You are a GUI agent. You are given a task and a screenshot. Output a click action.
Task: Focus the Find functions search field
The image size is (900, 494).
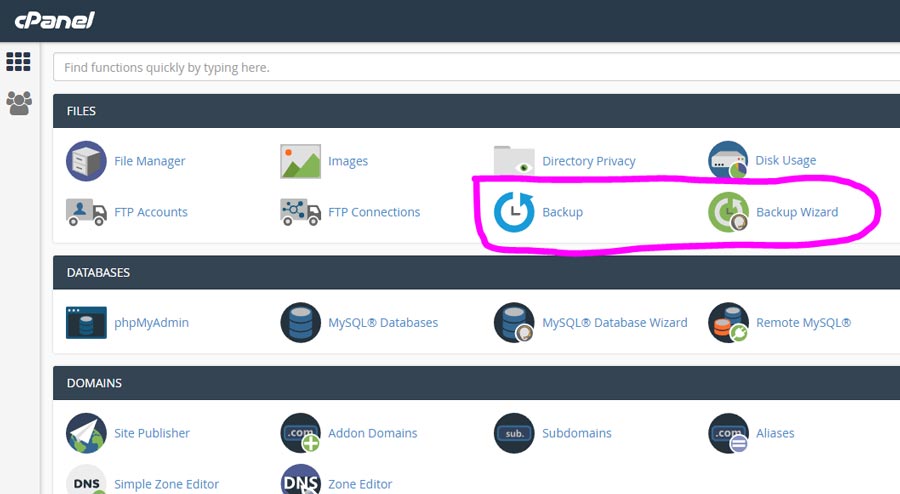(x=476, y=67)
